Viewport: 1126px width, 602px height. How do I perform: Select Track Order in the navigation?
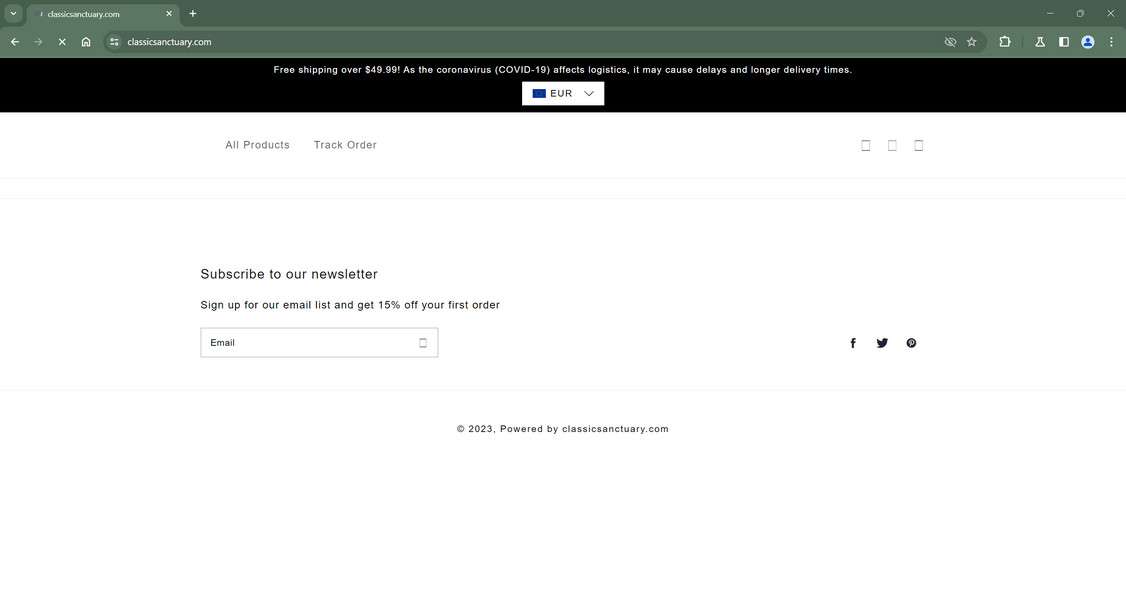[344, 145]
